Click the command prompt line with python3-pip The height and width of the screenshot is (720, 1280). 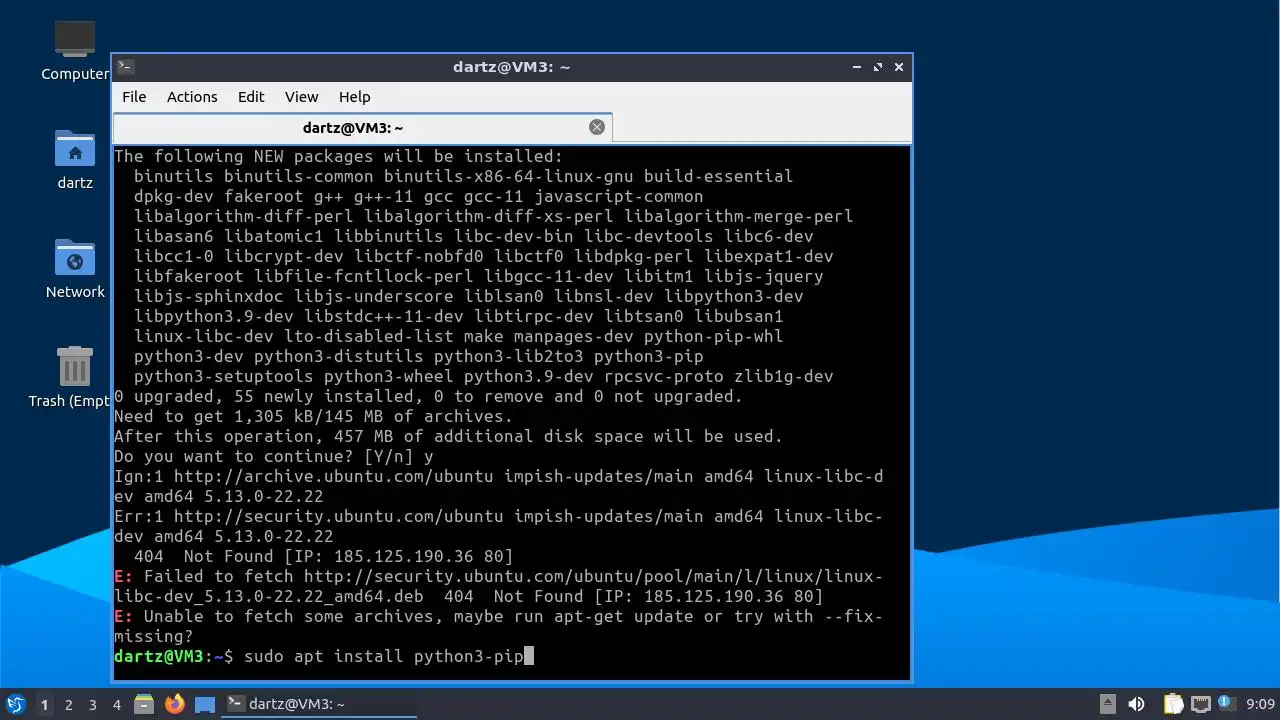[x=325, y=656]
